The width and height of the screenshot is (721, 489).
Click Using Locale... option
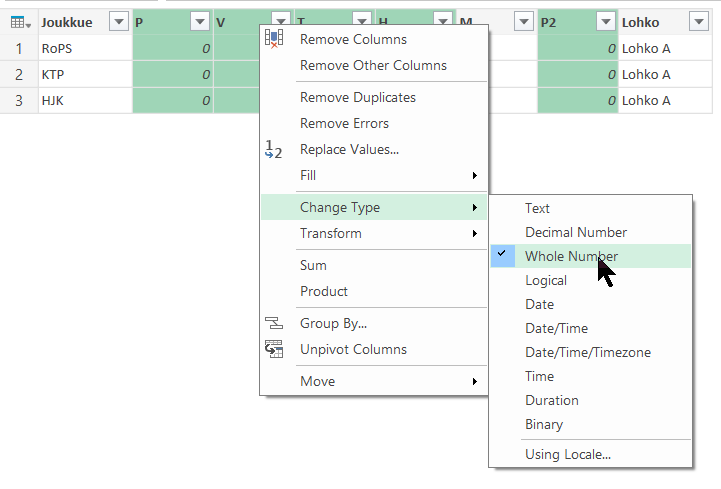pyautogui.click(x=567, y=454)
